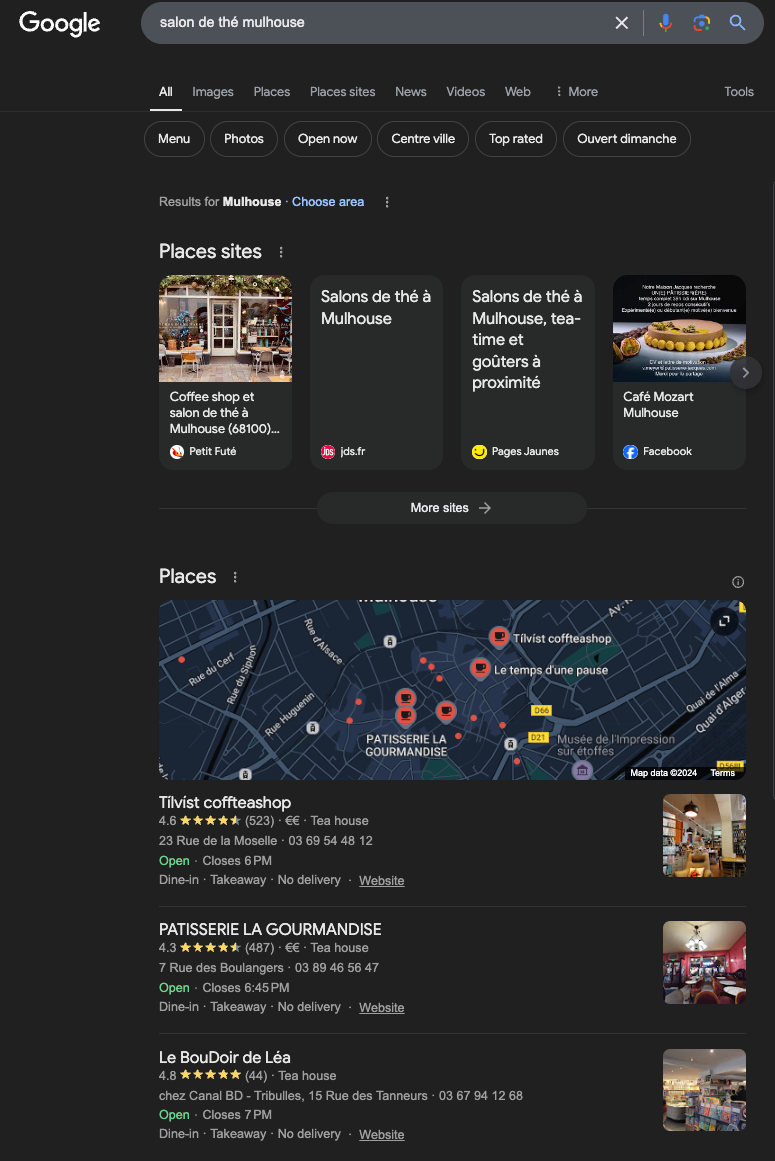Open the Tools options
775x1161 pixels.
pyautogui.click(x=739, y=92)
